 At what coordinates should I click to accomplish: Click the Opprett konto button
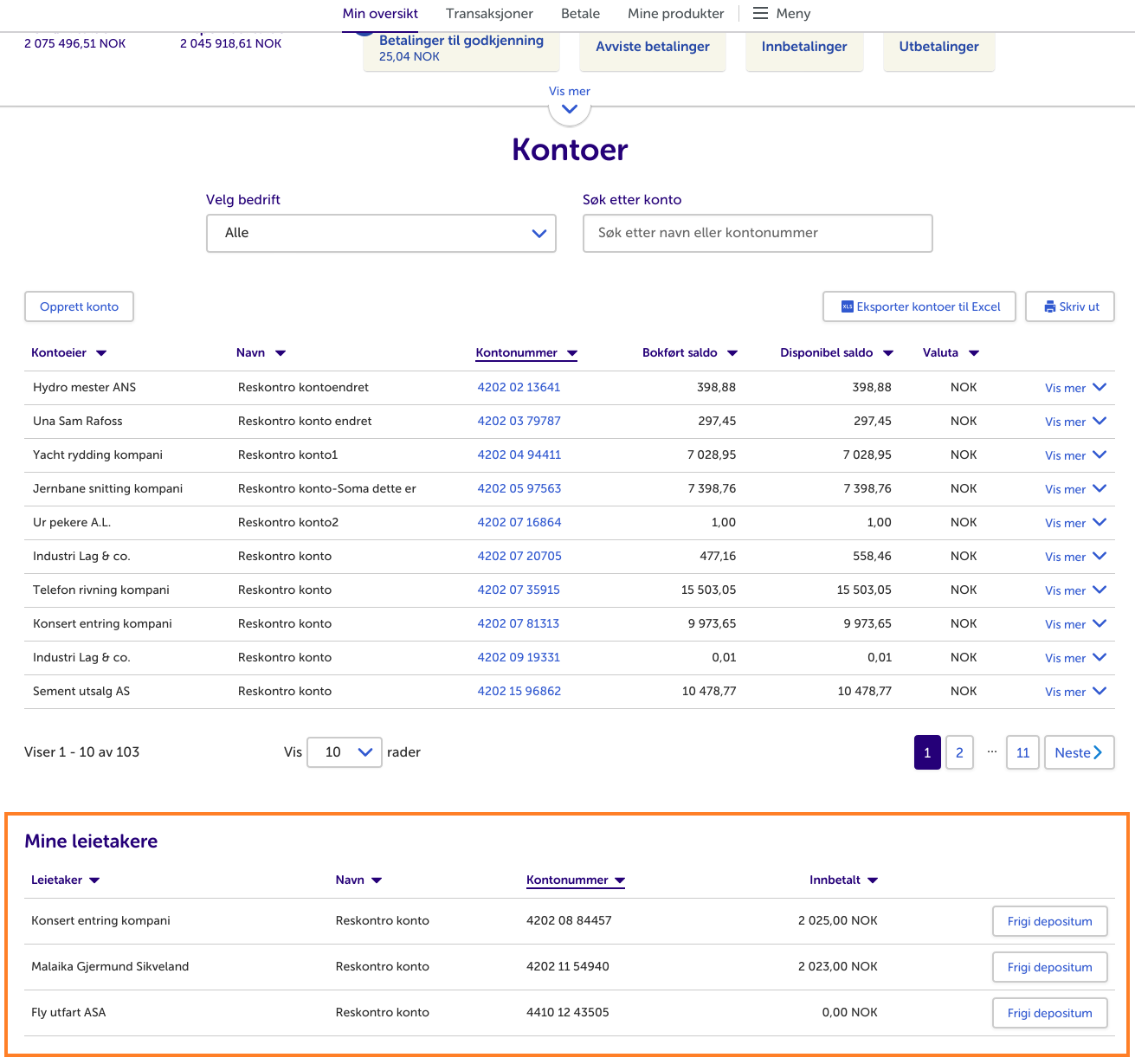pos(79,306)
